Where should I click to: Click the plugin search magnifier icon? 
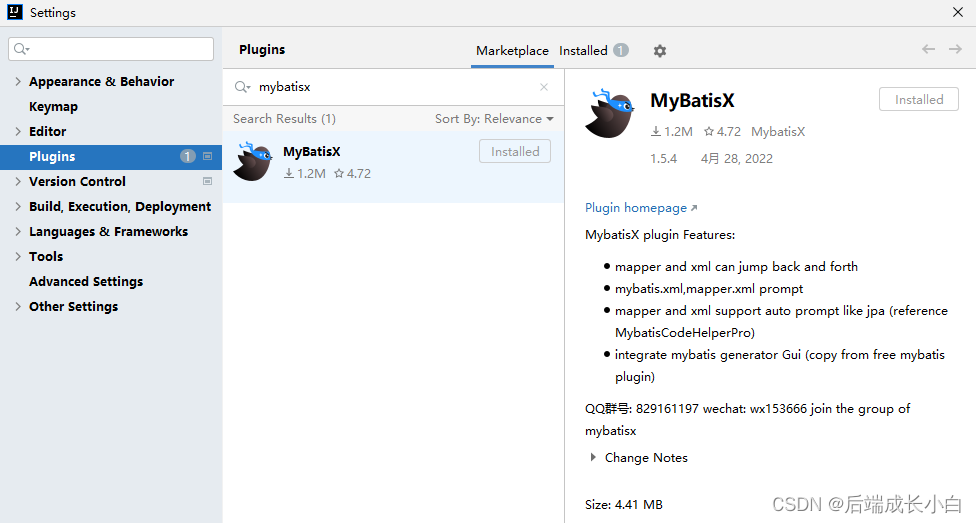(x=242, y=87)
